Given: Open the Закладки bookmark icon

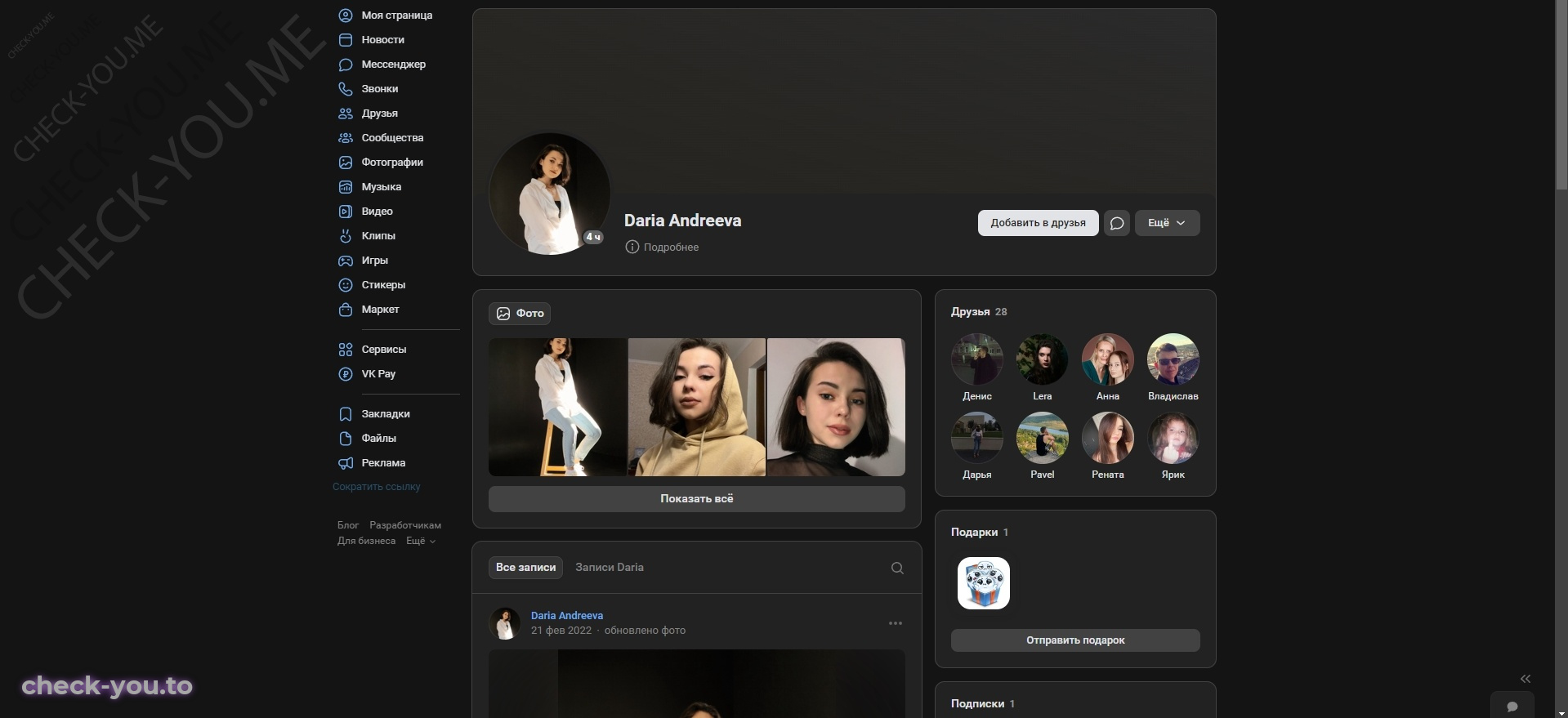Looking at the screenshot, I should click(346, 414).
